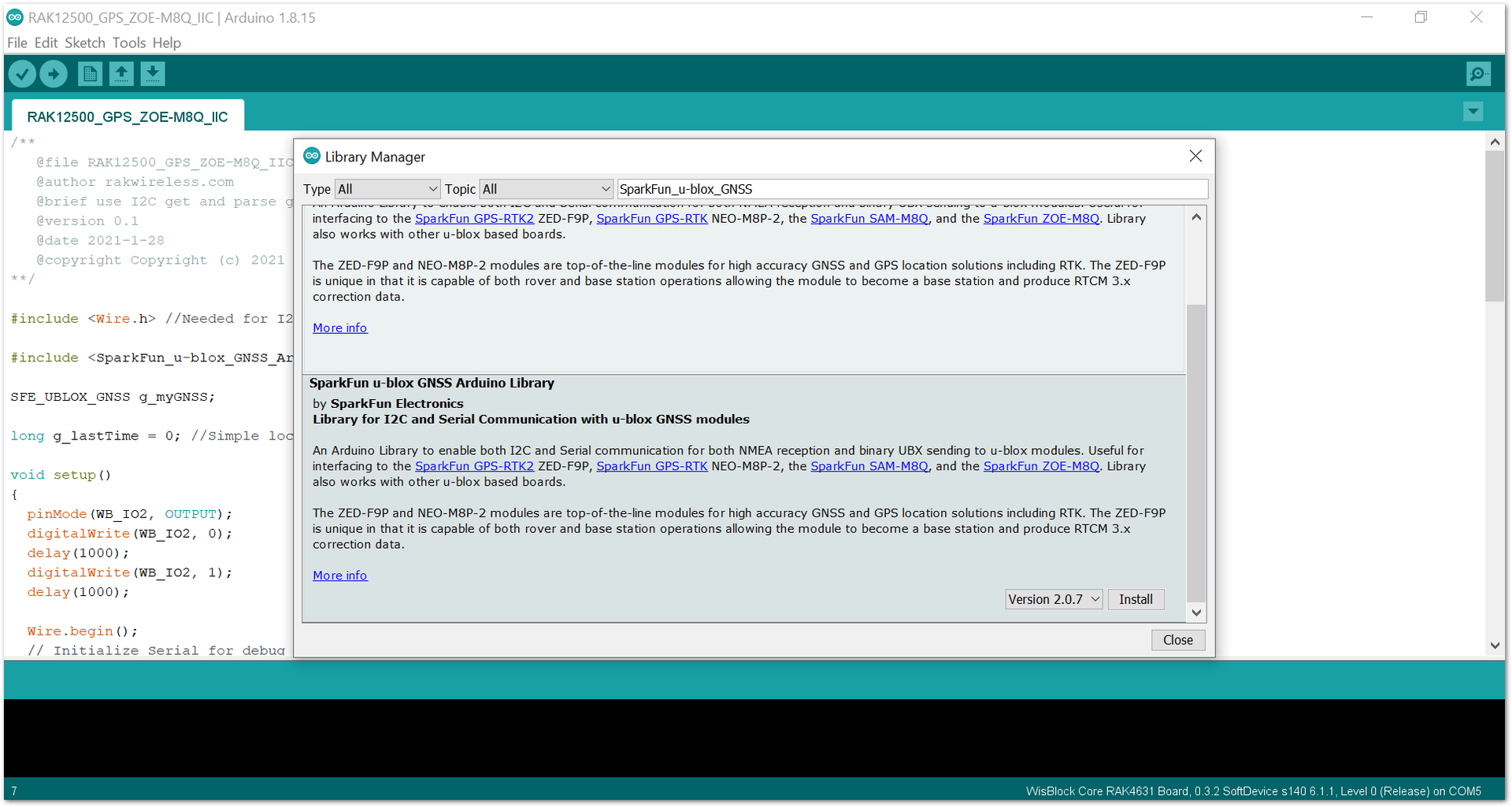Click the Upload sketch arrow icon
Screen dimensions: 1512x807
pos(54,74)
